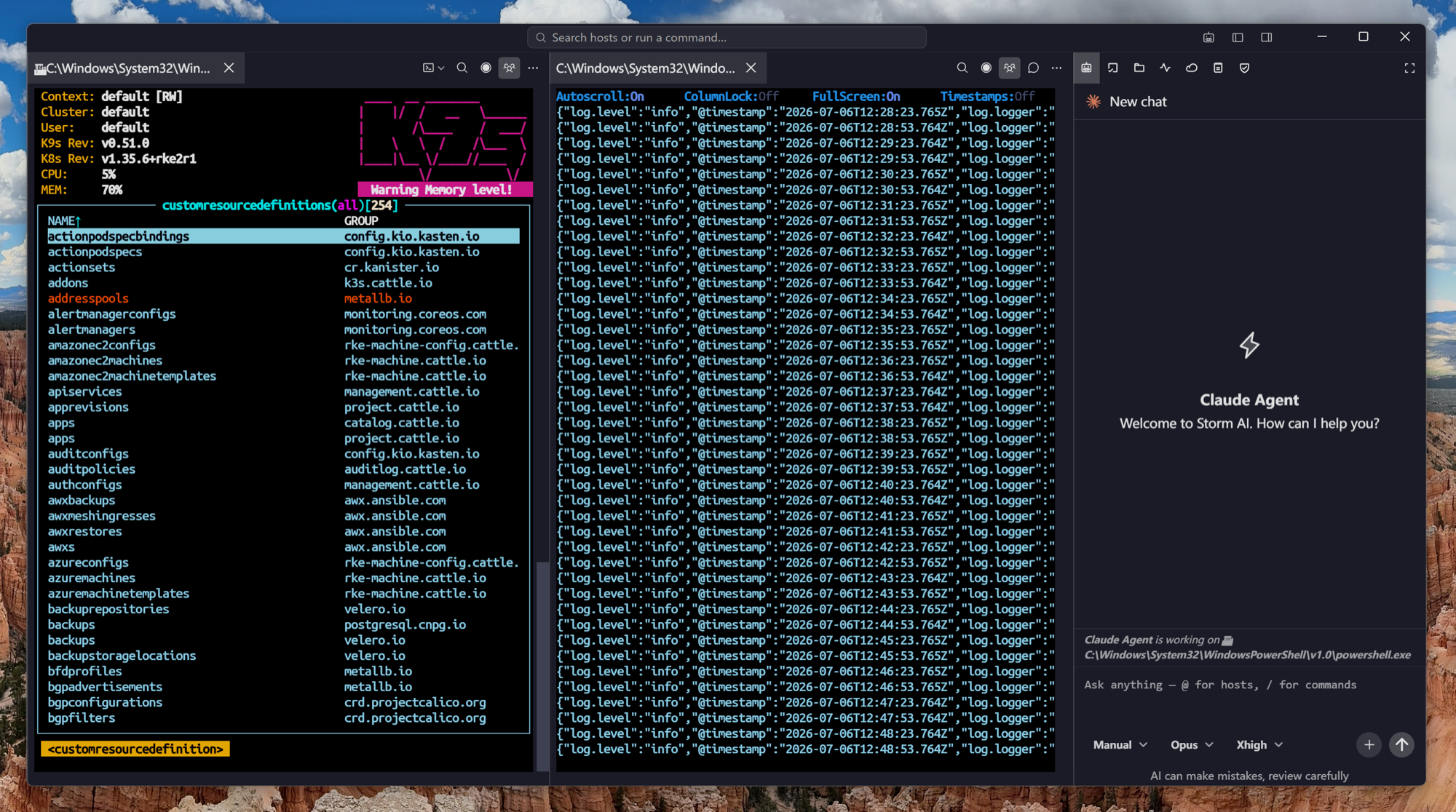This screenshot has width=1456, height=812.
Task: Select the apiservices row
Action: point(283,391)
